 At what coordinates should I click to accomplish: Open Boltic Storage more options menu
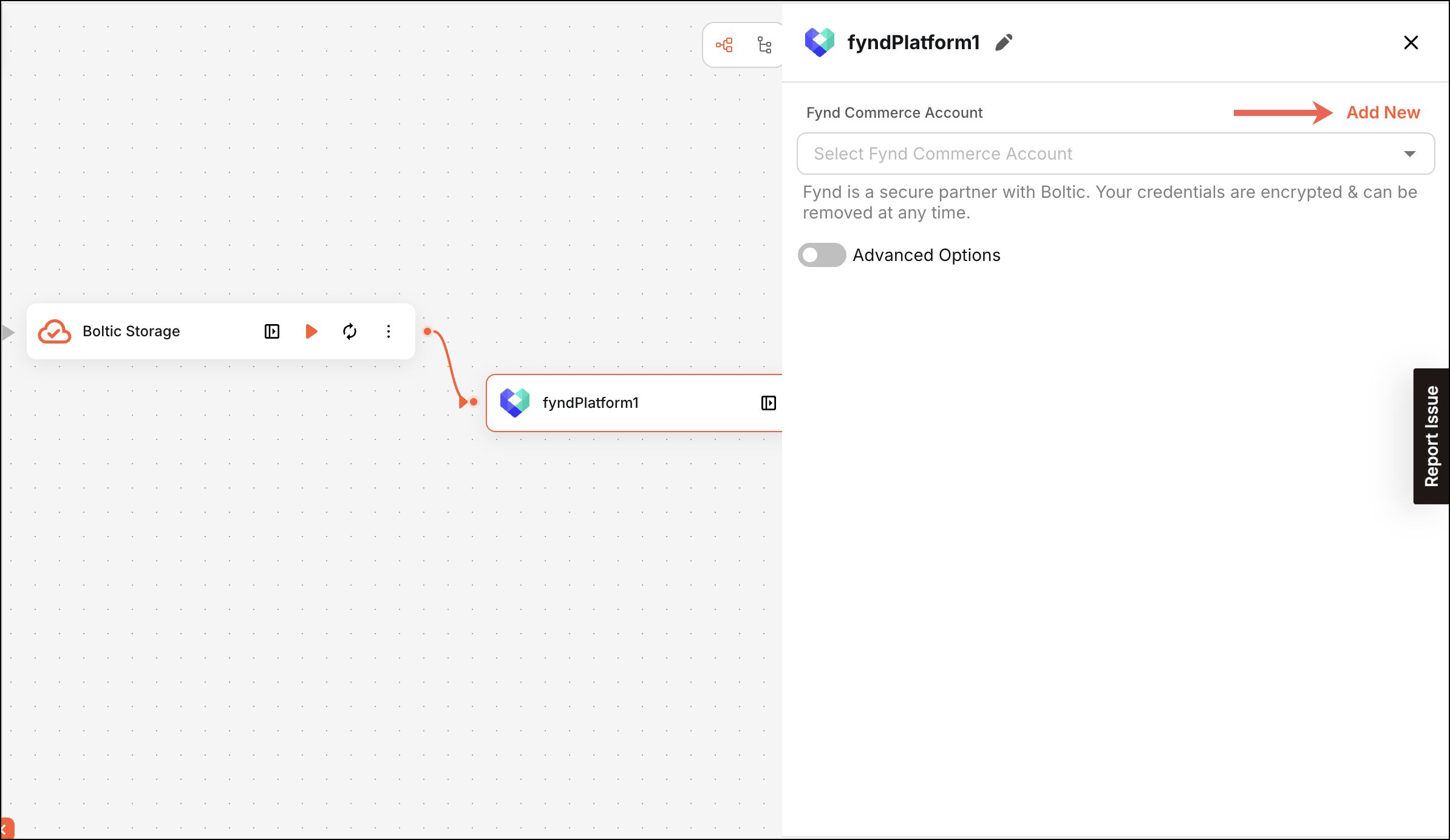coord(389,331)
